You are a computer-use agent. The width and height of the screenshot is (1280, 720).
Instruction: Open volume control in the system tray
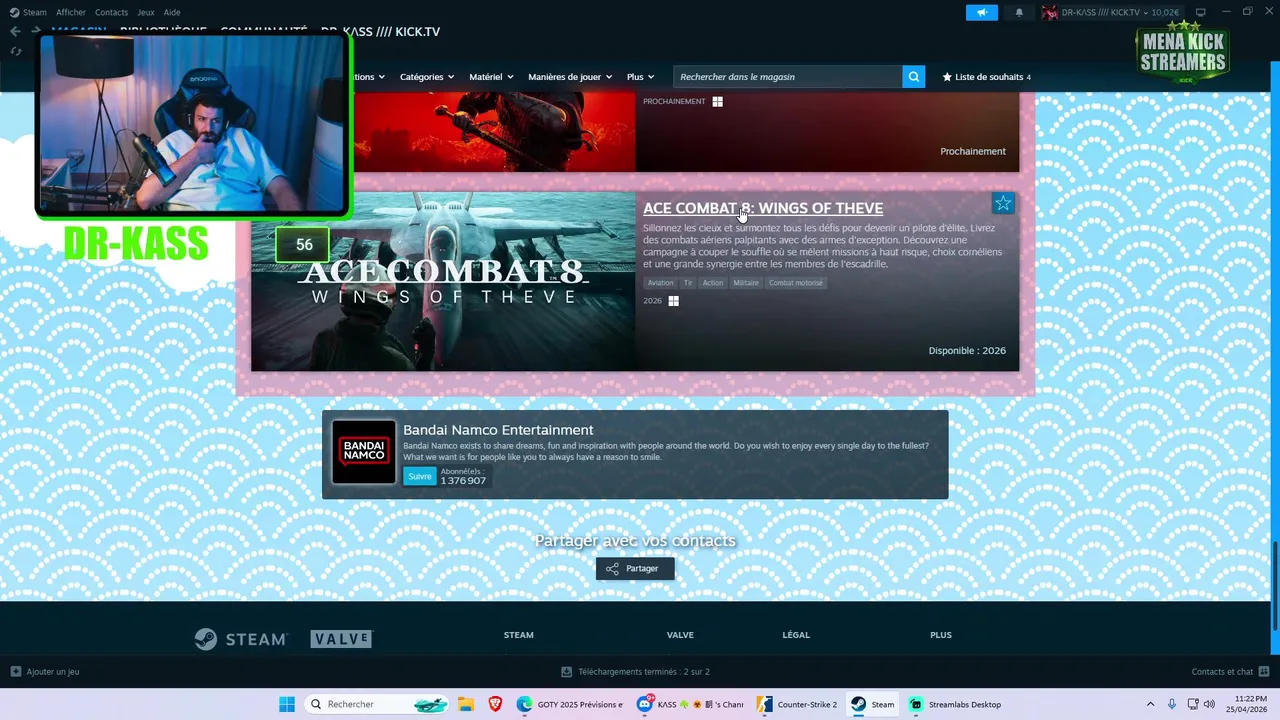1211,704
